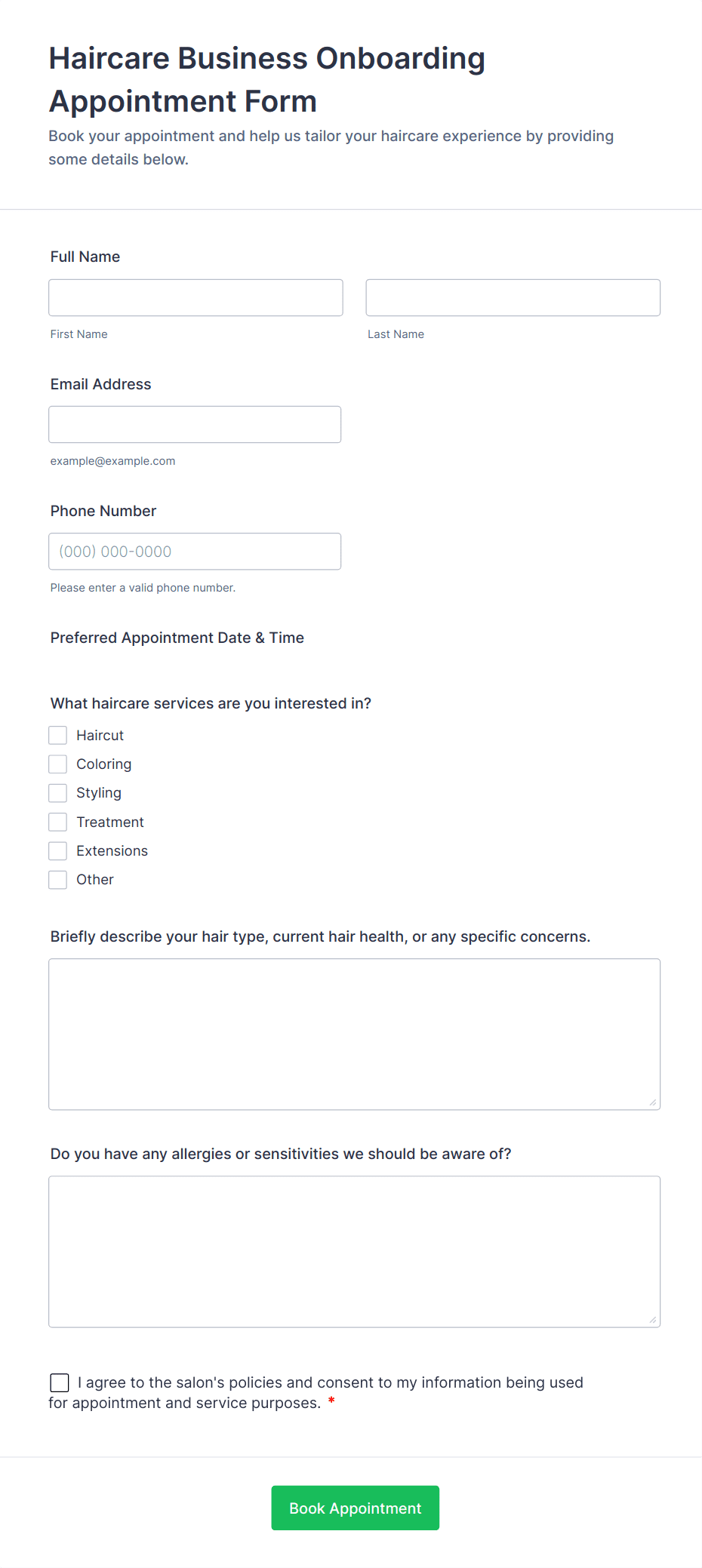Image resolution: width=702 pixels, height=1568 pixels.
Task: Click the Email Address input box
Action: (195, 424)
